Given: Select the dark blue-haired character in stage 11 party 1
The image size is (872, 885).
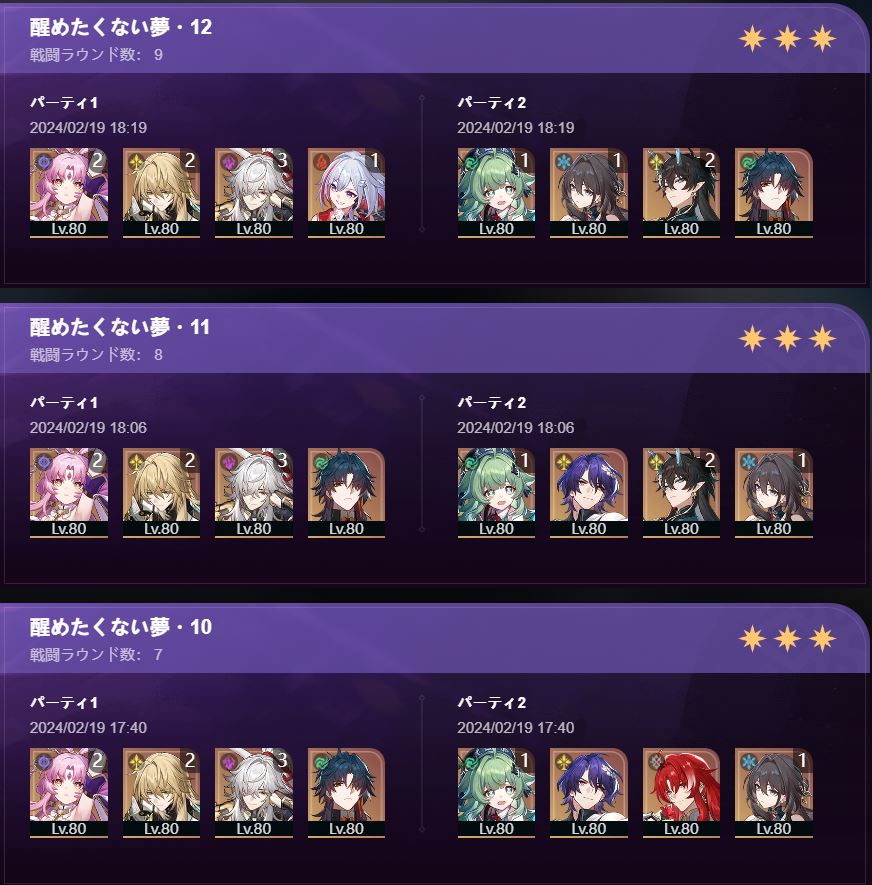Looking at the screenshot, I should [346, 493].
